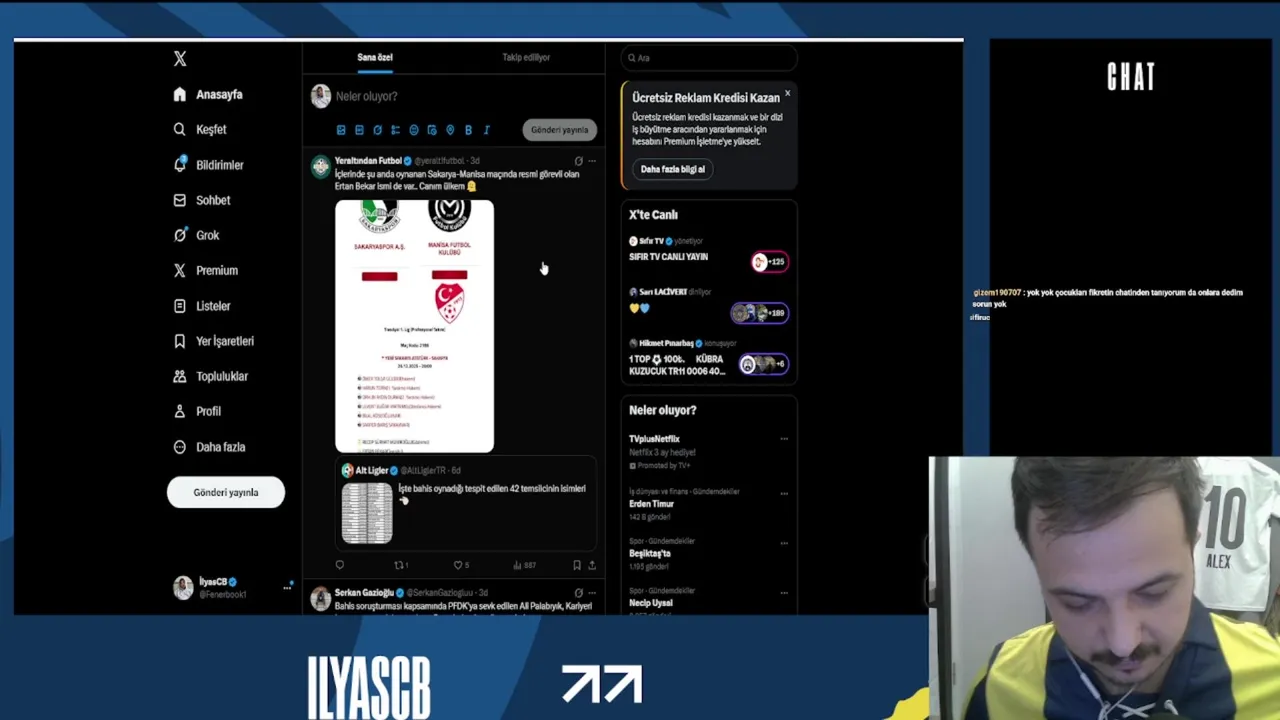Open more options for TVplusNetflix trend
This screenshot has width=1280, height=720.
click(784, 439)
